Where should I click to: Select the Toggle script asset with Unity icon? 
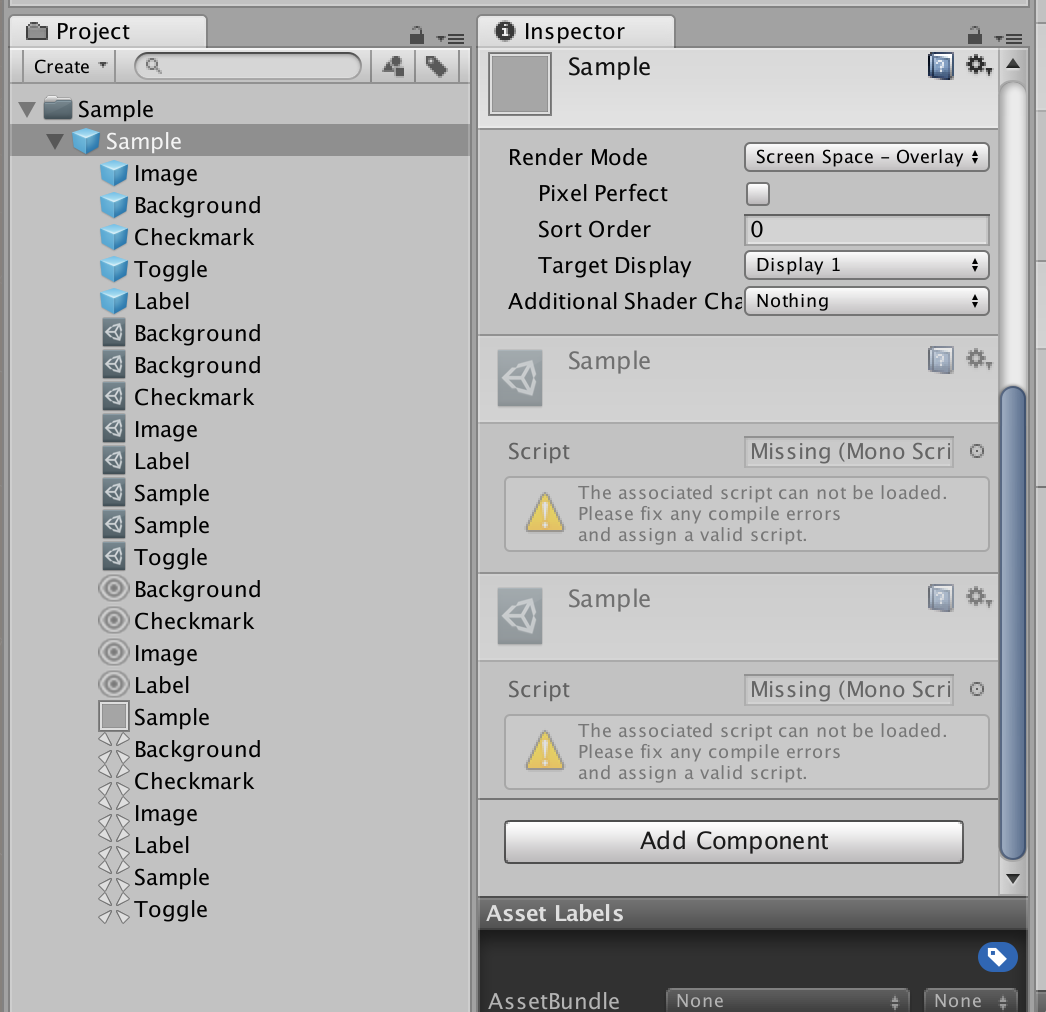(x=155, y=557)
